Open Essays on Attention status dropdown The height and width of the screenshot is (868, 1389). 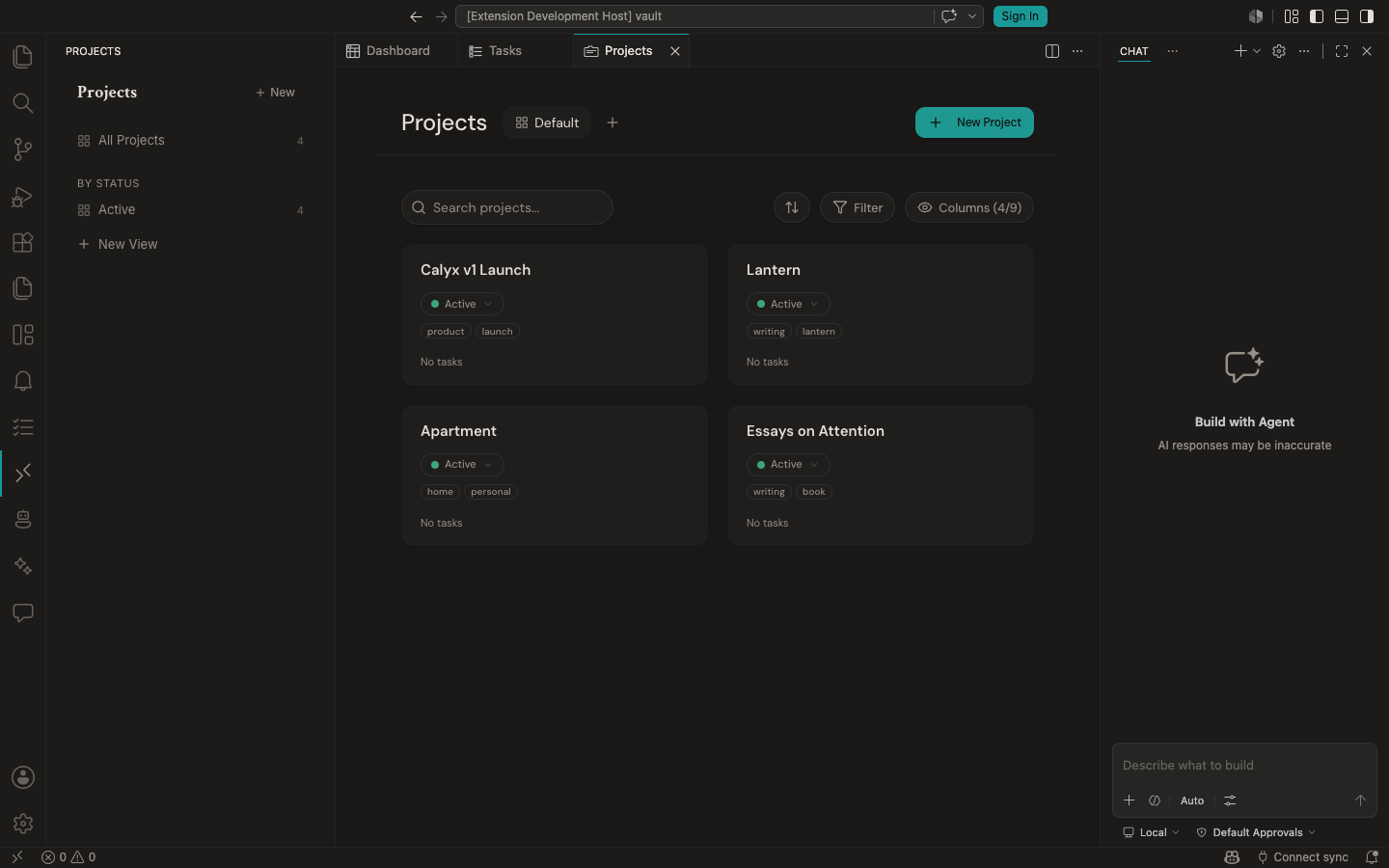point(788,465)
